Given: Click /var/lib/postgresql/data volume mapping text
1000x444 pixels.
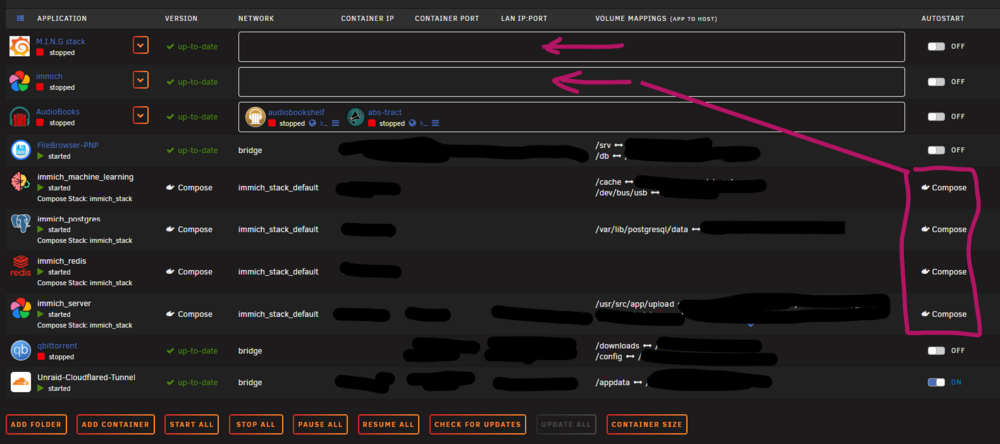Looking at the screenshot, I should tap(642, 229).
